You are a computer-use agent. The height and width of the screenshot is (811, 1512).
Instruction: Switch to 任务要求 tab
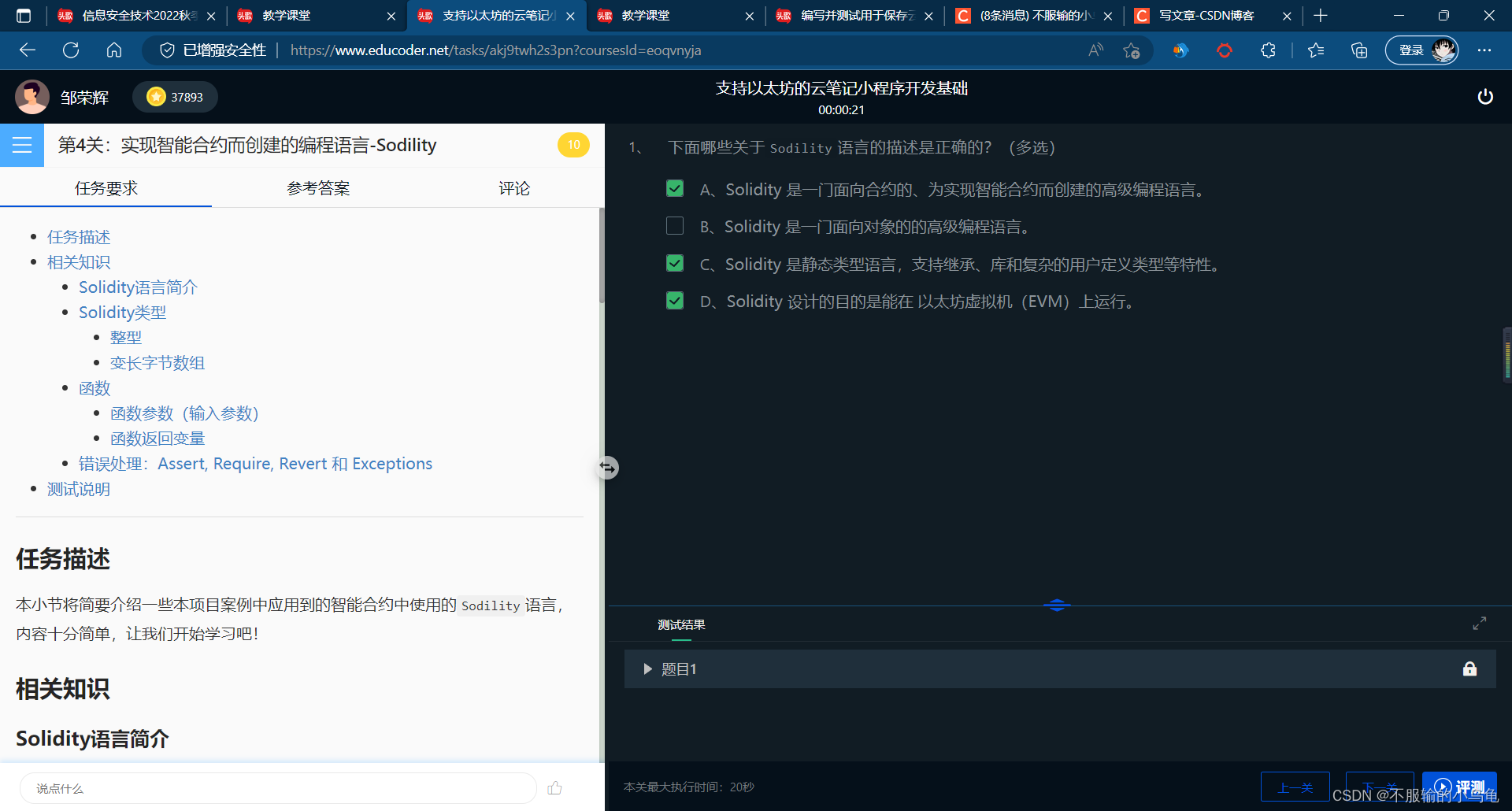(x=106, y=188)
